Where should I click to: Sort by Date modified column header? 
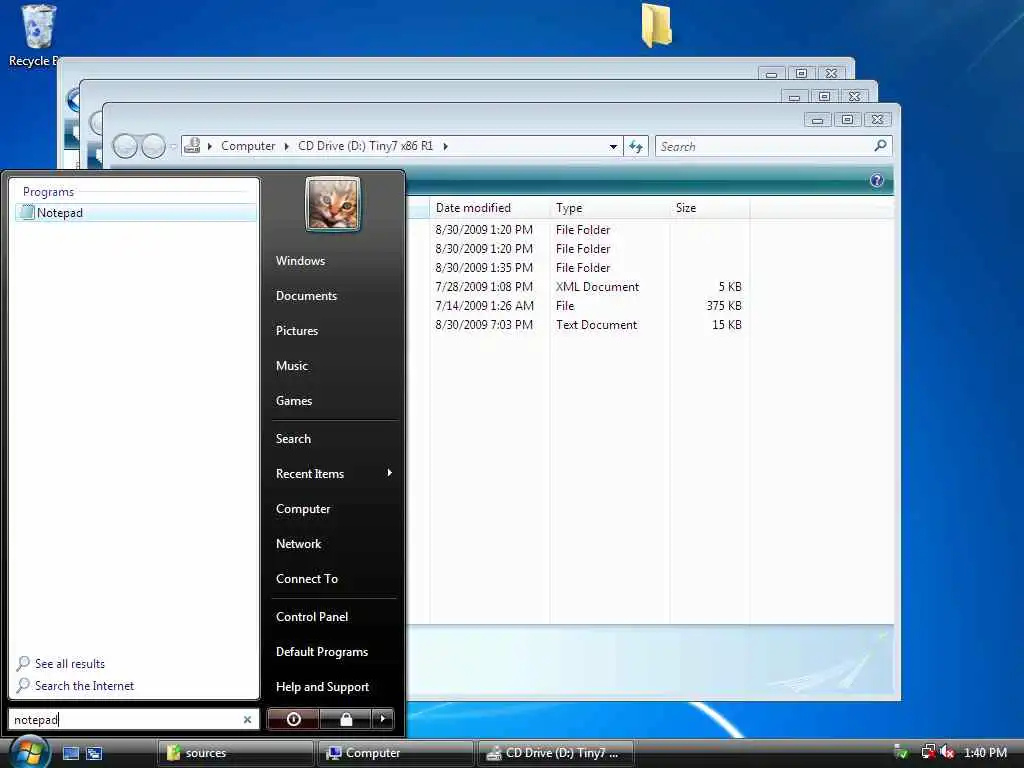[x=490, y=208]
